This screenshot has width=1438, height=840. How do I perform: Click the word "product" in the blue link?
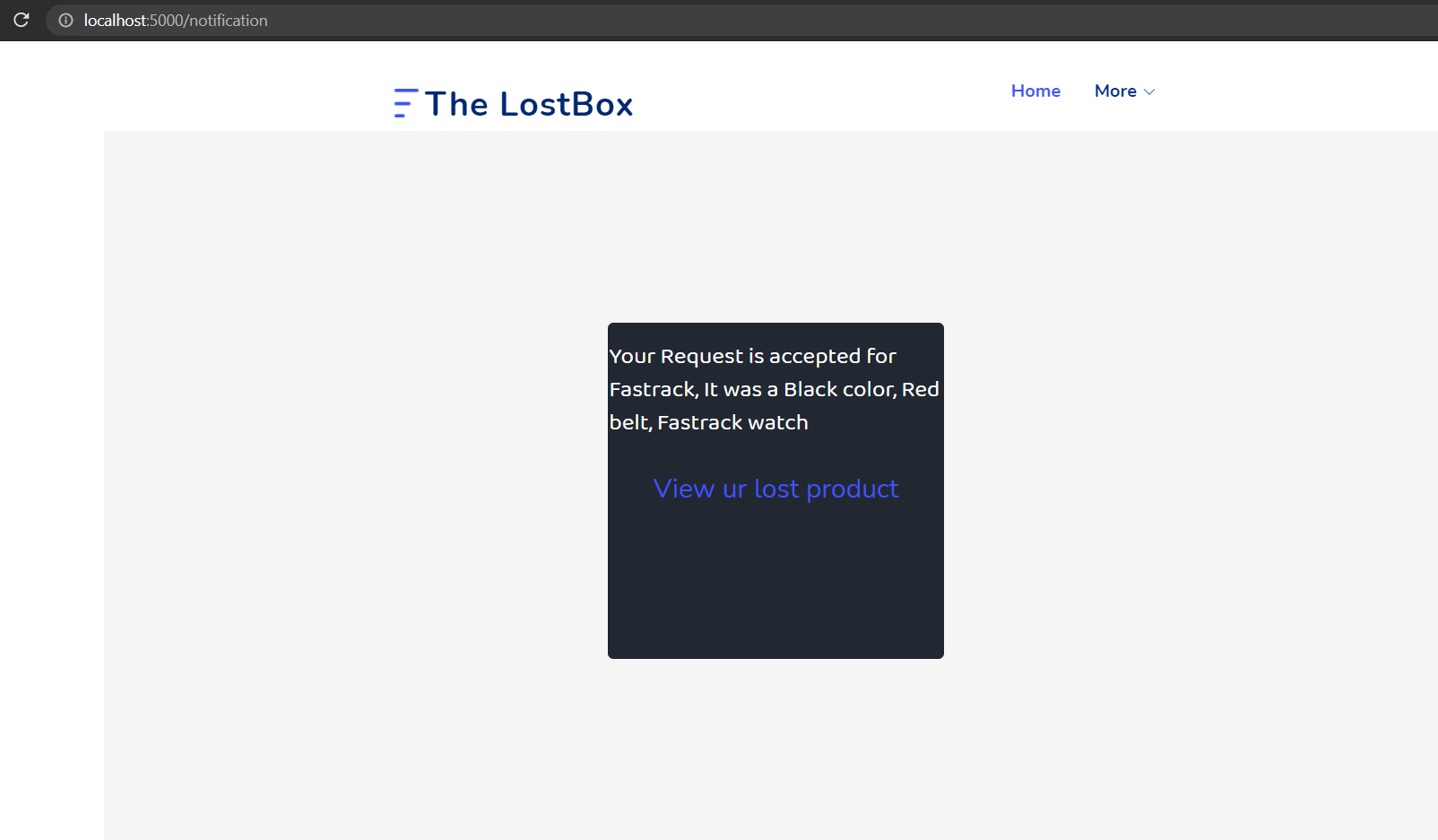click(x=853, y=489)
